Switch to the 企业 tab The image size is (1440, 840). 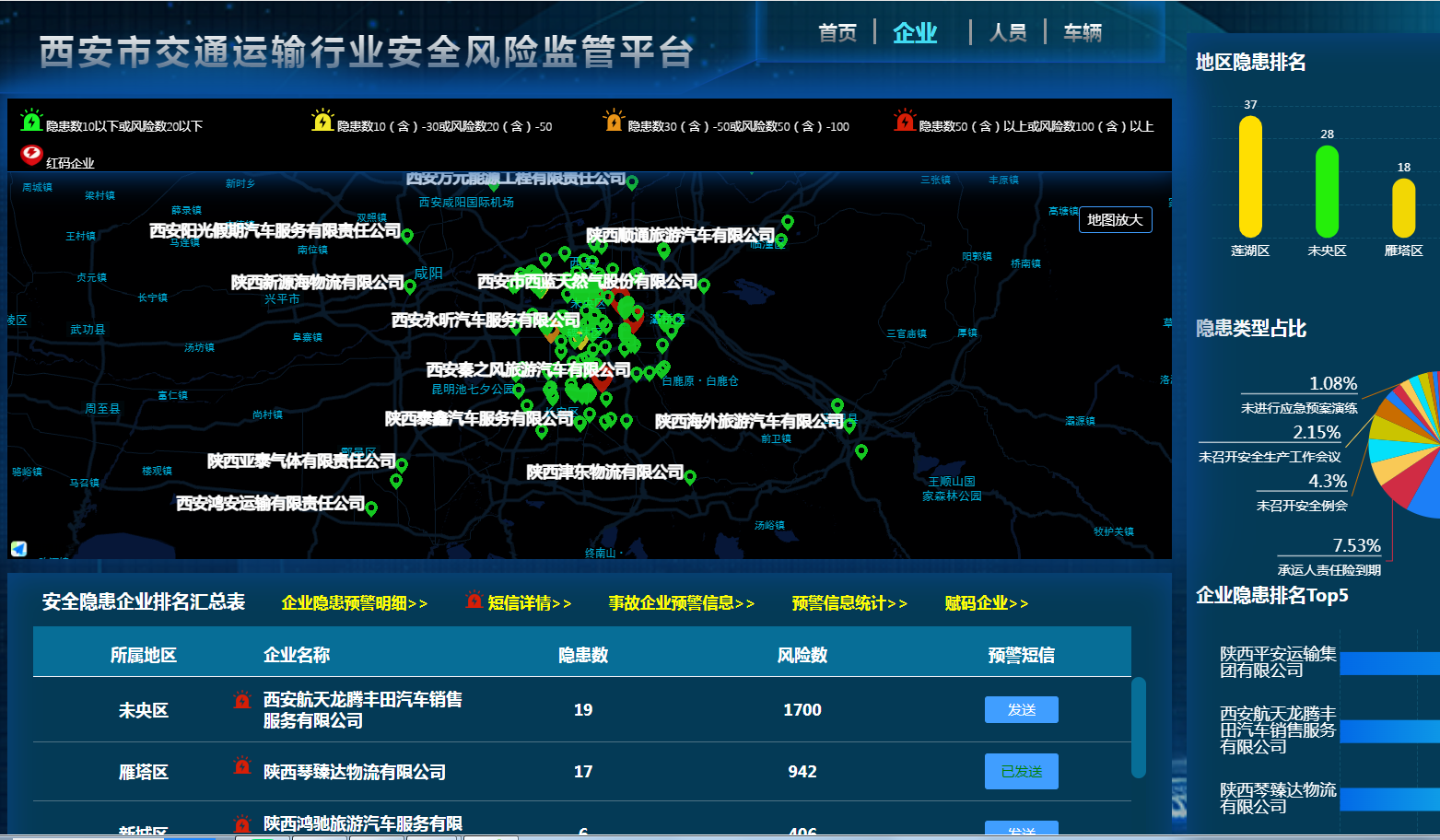915,33
